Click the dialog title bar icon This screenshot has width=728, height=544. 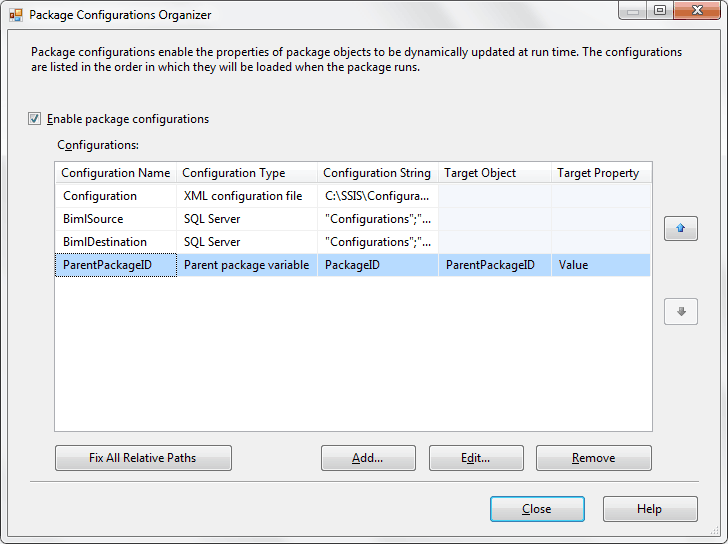(16, 15)
